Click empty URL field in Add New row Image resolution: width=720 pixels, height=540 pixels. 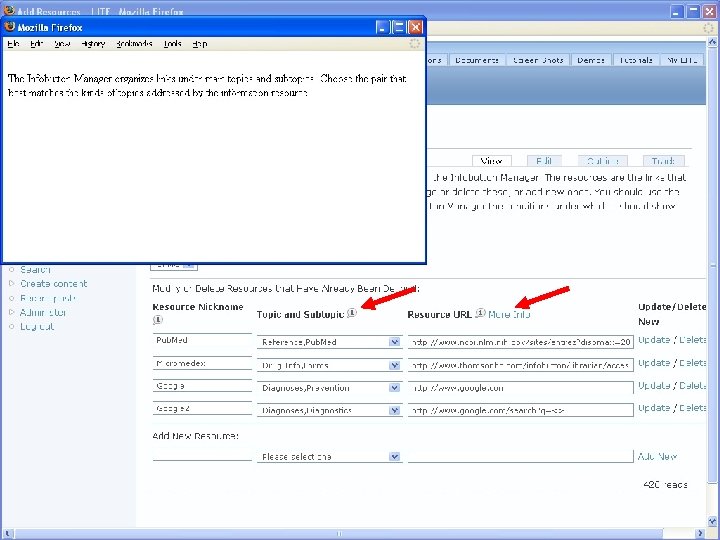(x=521, y=456)
